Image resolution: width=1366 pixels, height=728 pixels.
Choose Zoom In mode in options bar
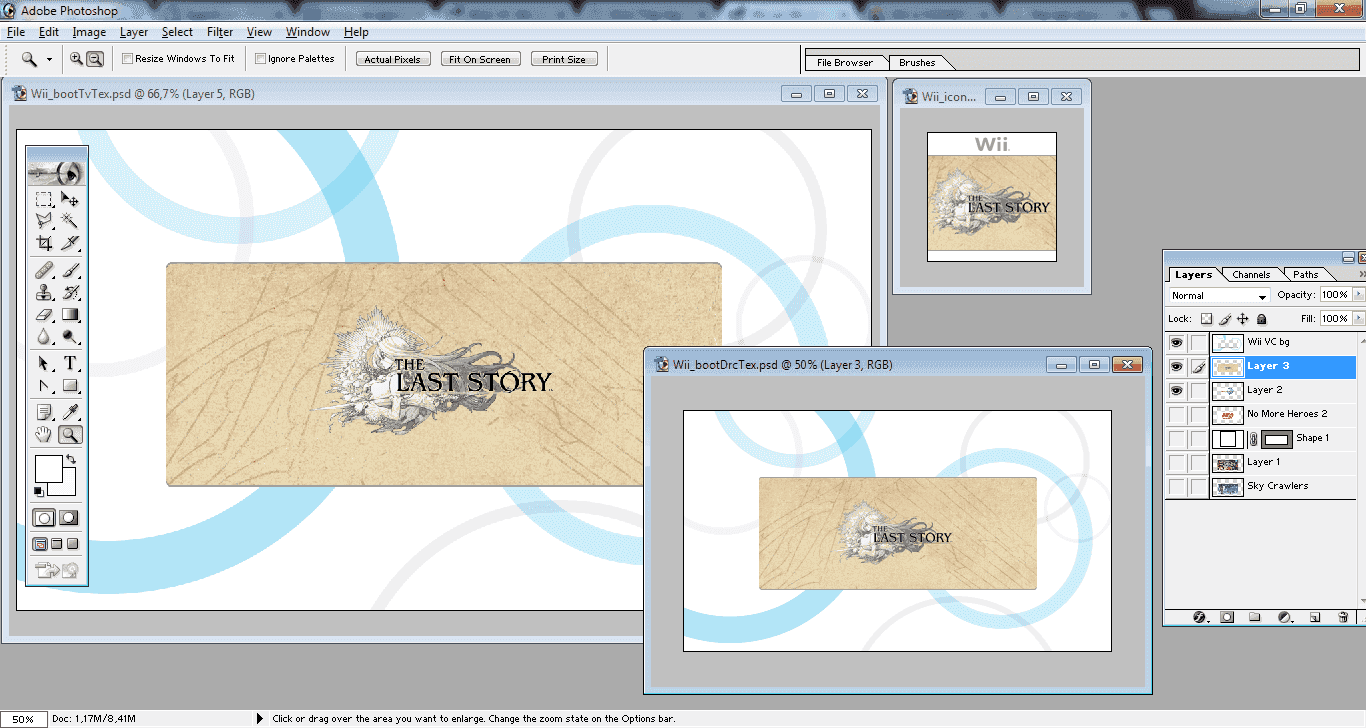tap(76, 59)
